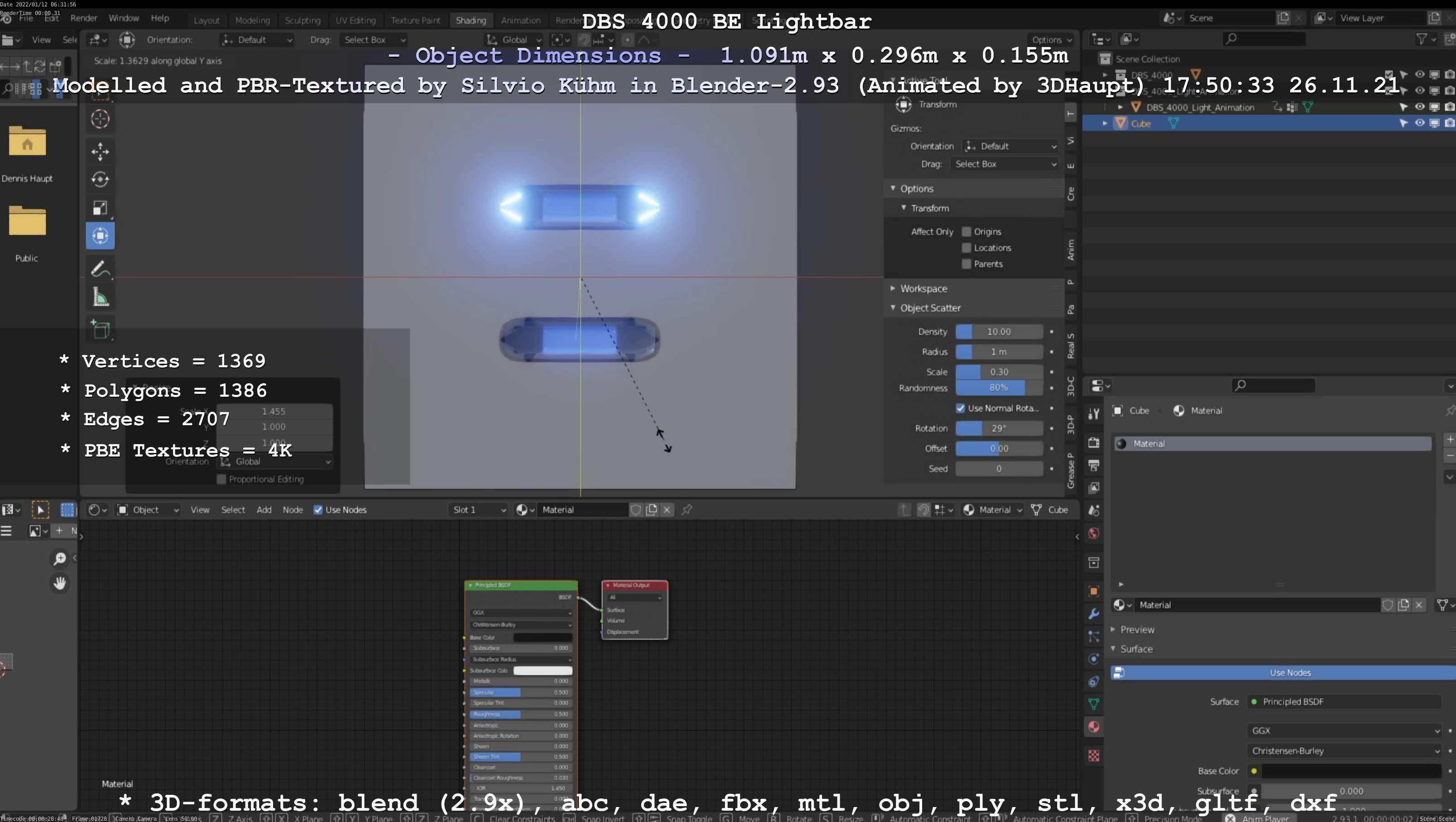The width and height of the screenshot is (1456, 822).
Task: Click the Principled BSDF surface shader button
Action: pos(1345,702)
